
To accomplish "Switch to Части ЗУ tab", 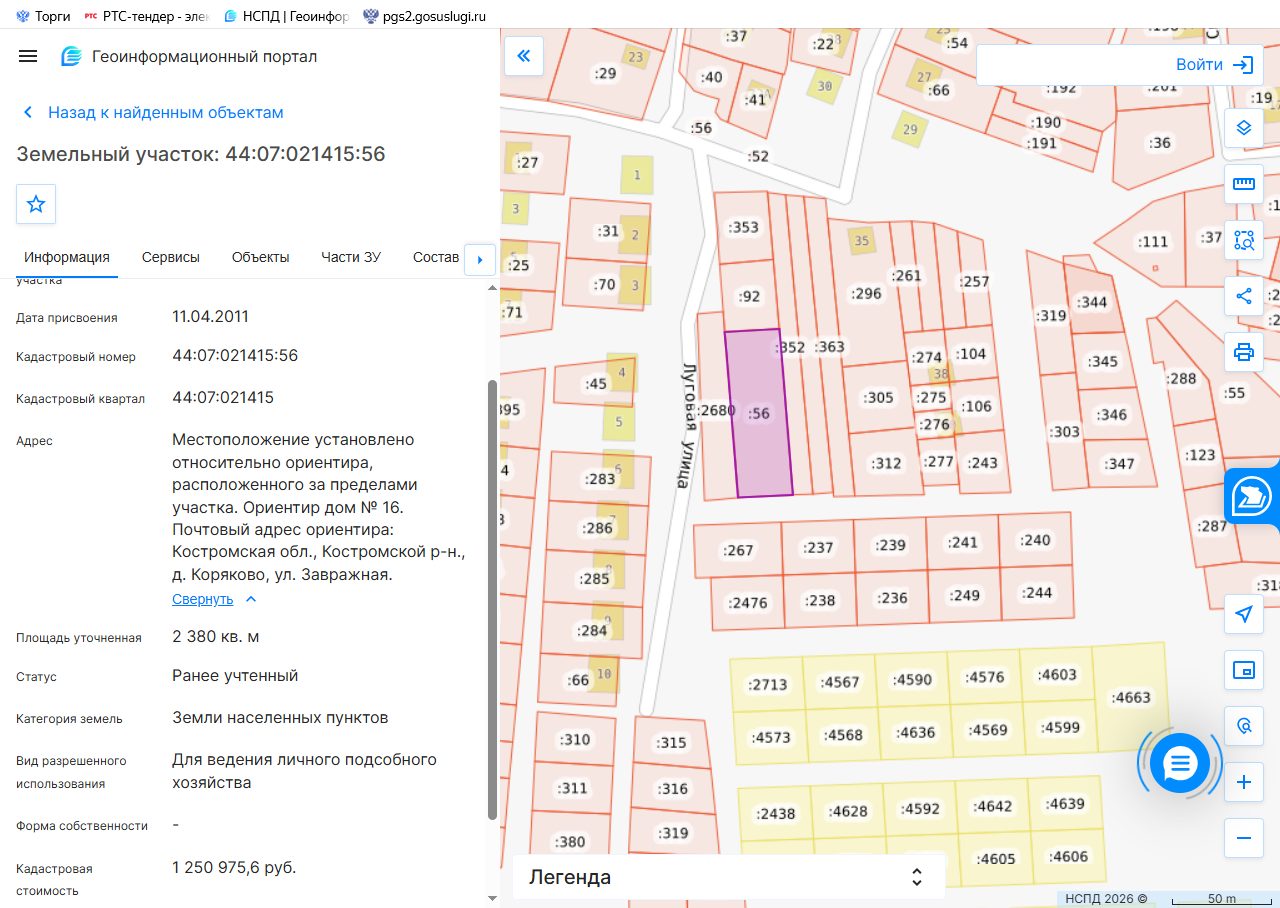I will 351,257.
